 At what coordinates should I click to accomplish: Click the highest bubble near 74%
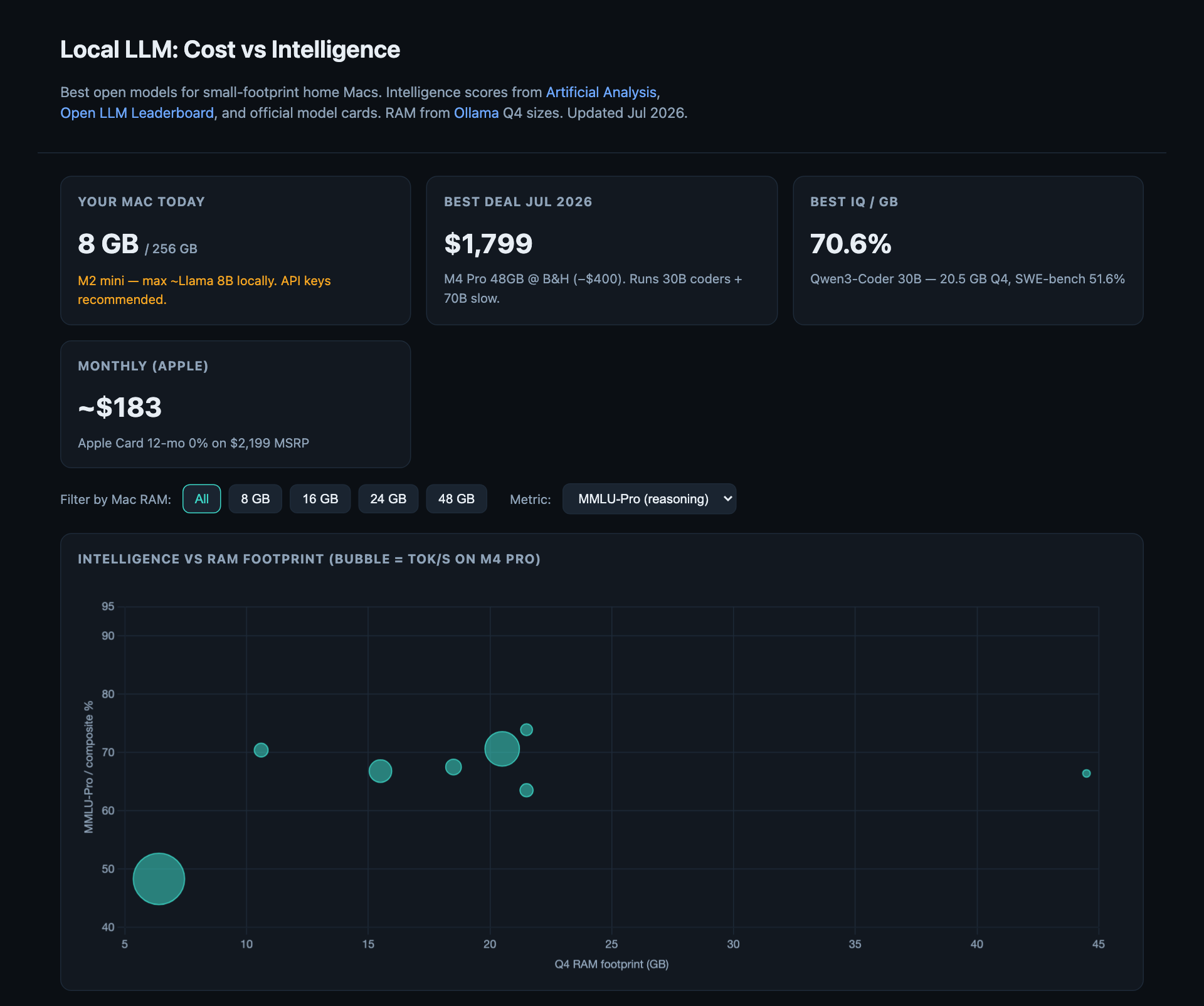pos(526,730)
